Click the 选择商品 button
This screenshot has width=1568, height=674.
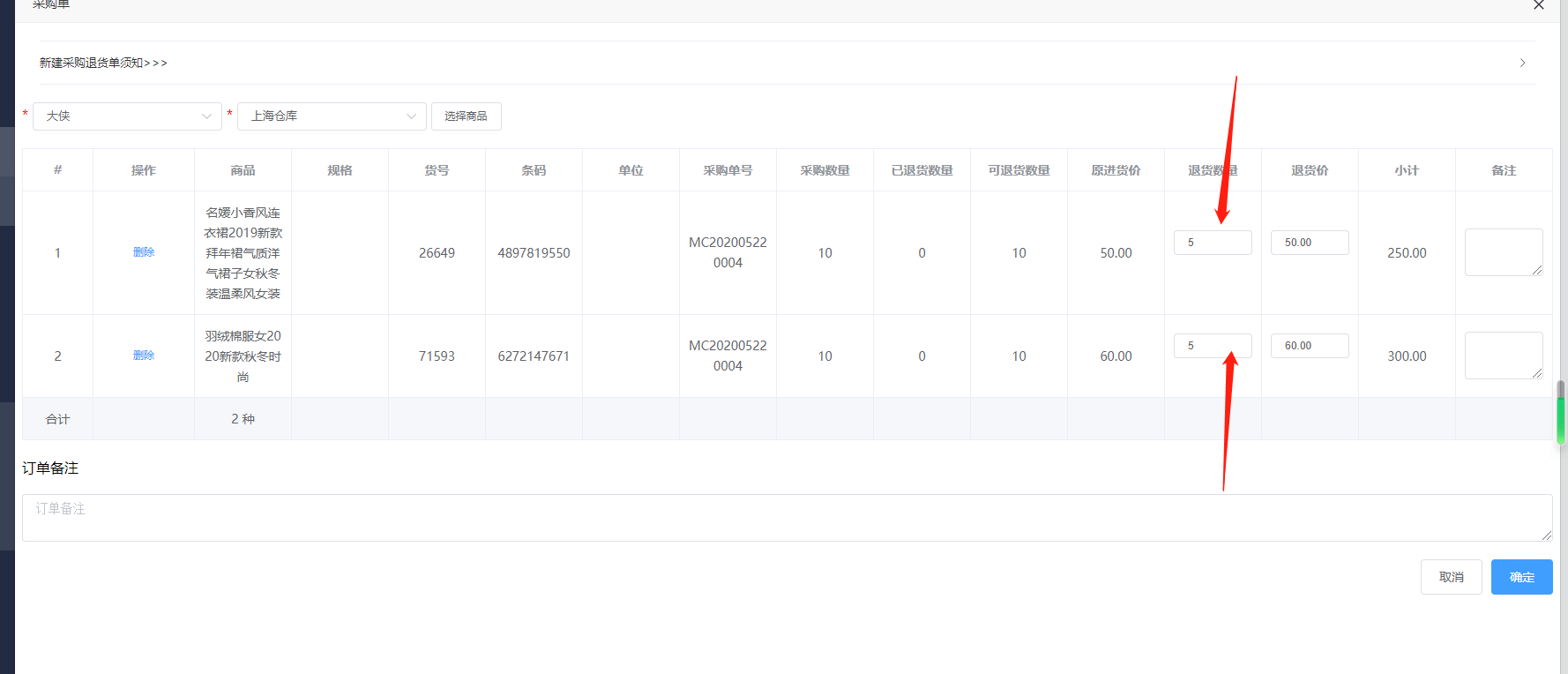pyautogui.click(x=467, y=116)
